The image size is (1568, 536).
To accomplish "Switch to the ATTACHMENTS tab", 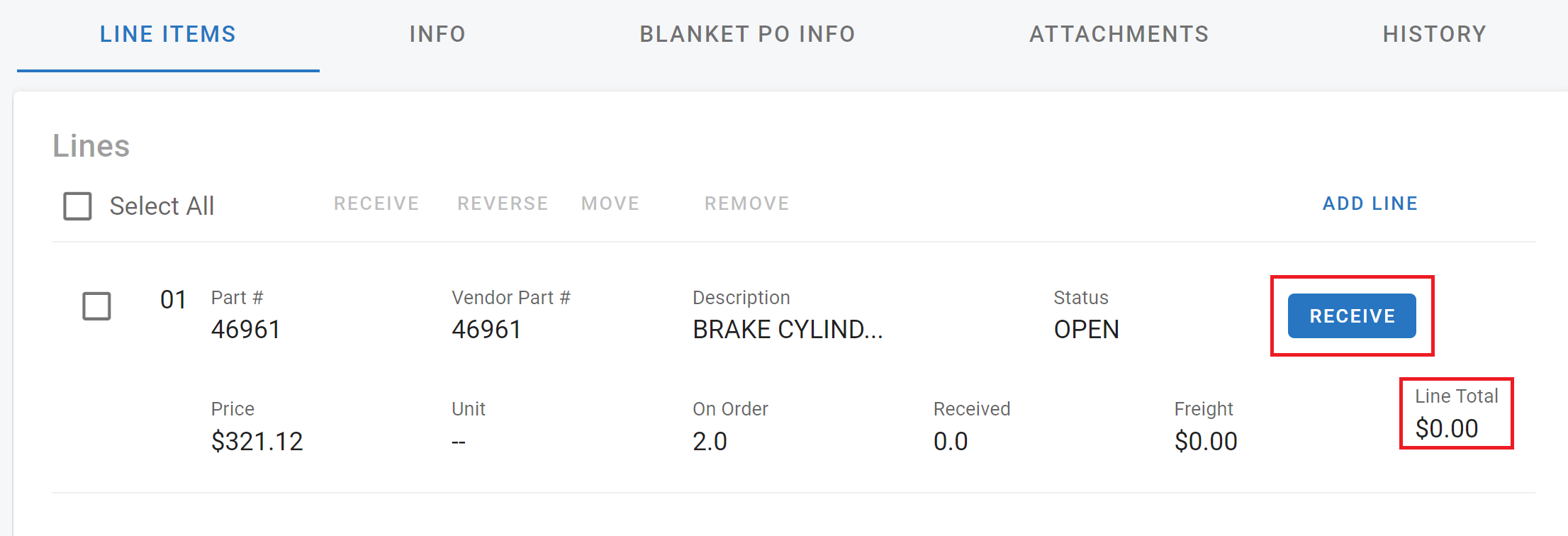I will point(1119,33).
